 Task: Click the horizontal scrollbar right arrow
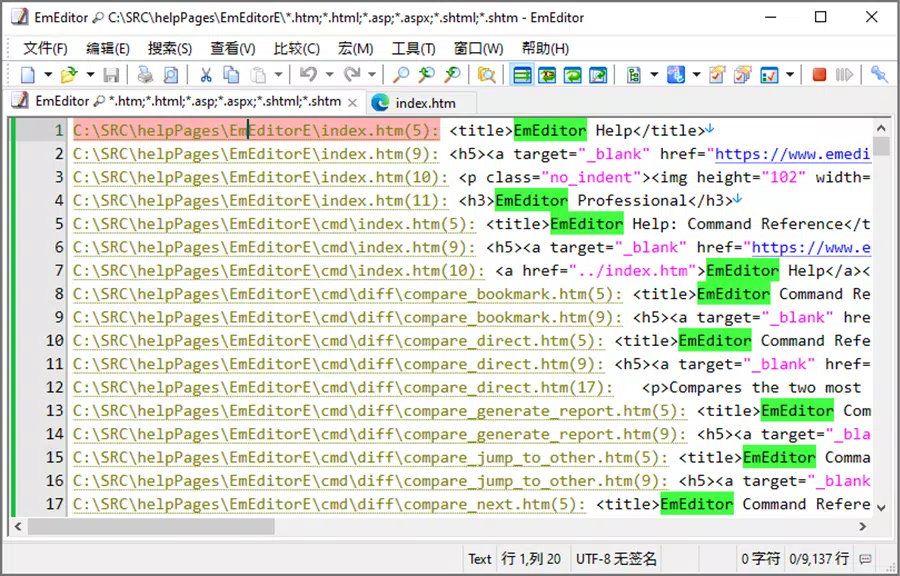click(862, 526)
